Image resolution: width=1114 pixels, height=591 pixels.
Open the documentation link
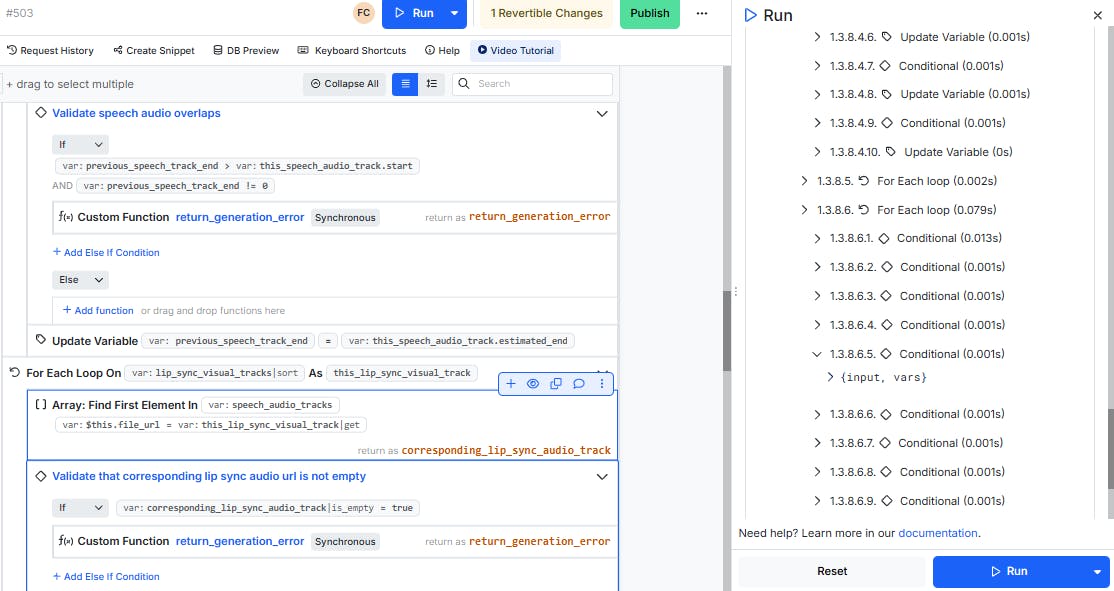pos(938,533)
